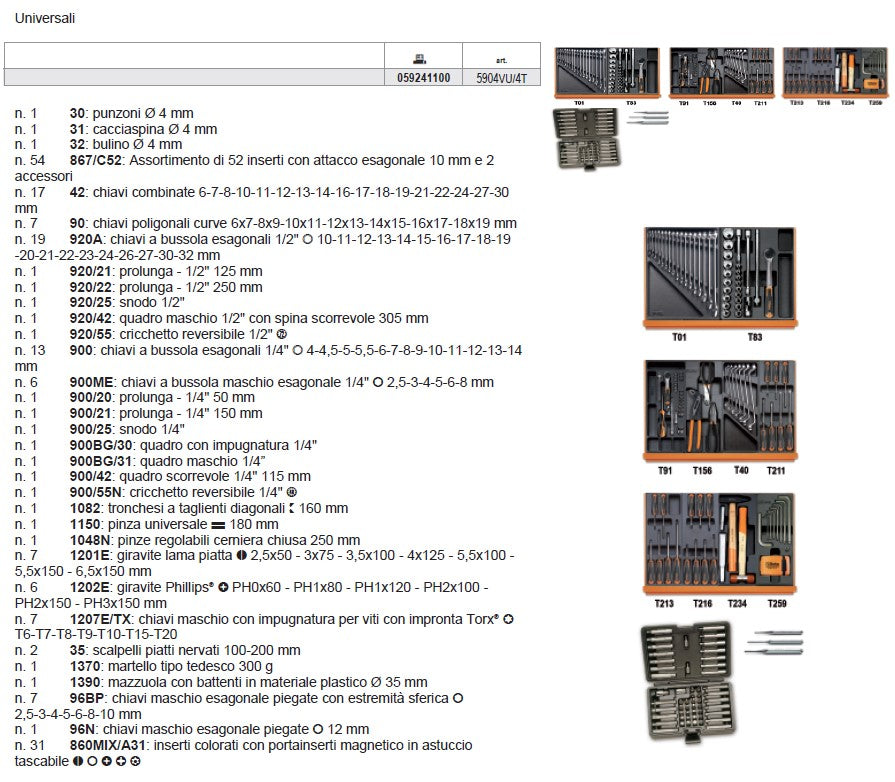Image resolution: width=895 pixels, height=782 pixels.
Task: Click the 'art.' column header
Action: pos(502,60)
